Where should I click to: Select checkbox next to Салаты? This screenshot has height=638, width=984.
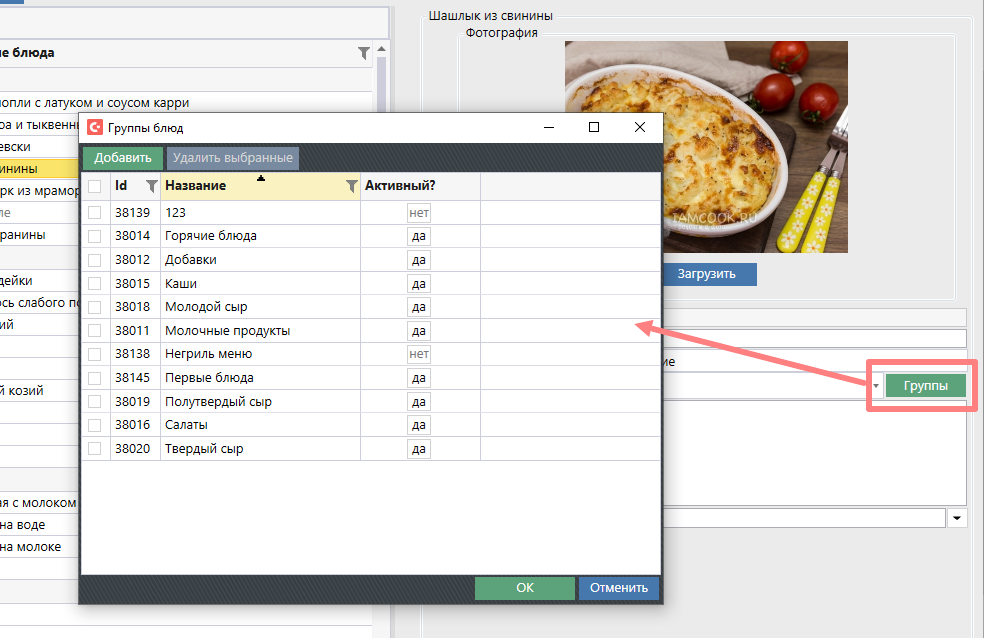[x=95, y=425]
